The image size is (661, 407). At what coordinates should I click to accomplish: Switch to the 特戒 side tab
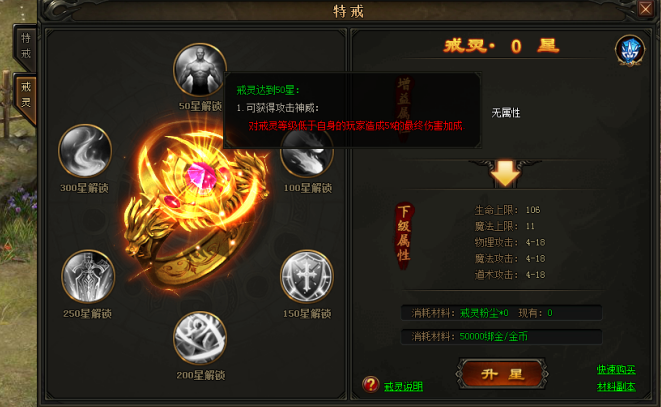[x=26, y=46]
